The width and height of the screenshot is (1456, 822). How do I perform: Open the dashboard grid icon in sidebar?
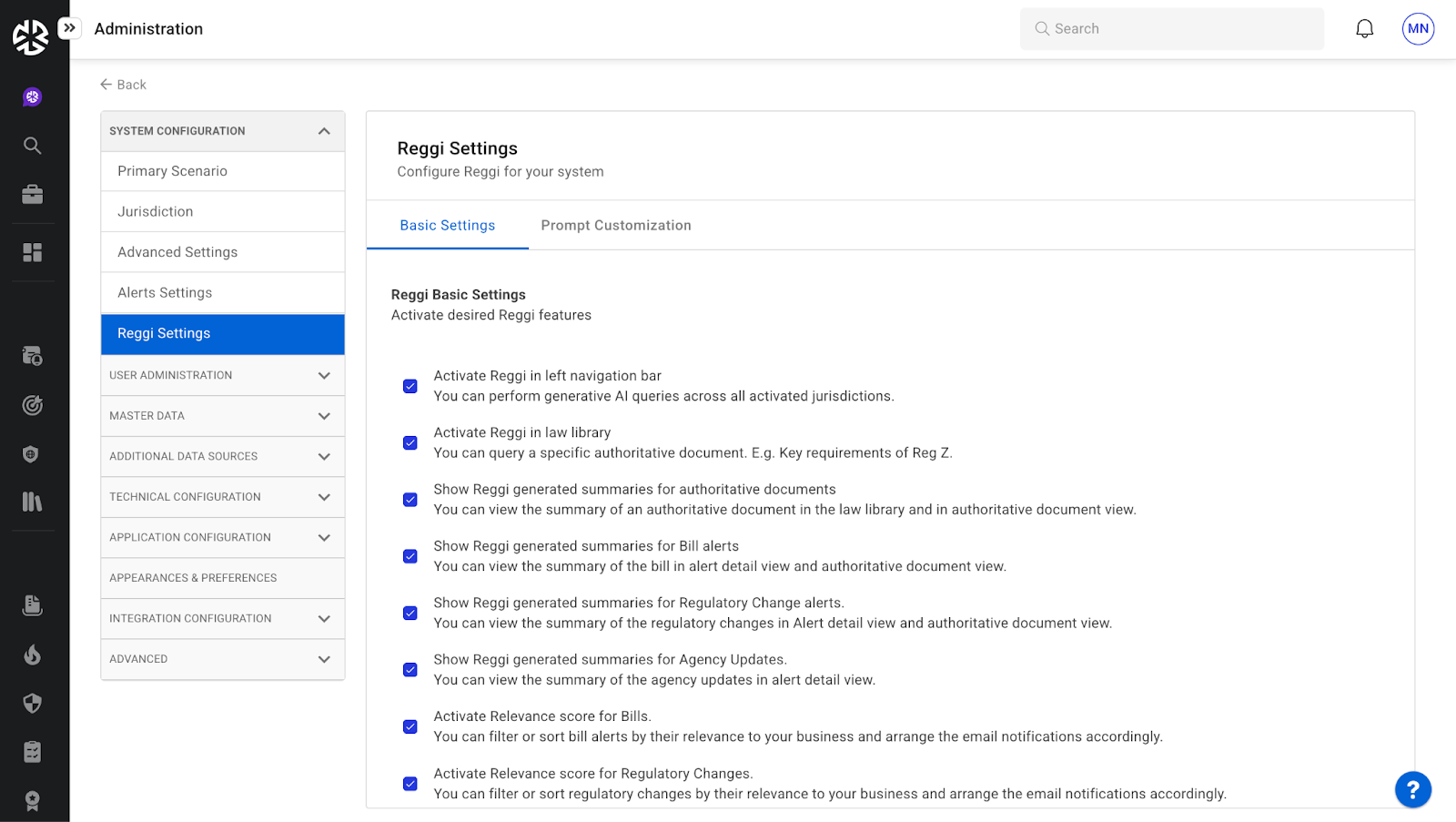(33, 252)
